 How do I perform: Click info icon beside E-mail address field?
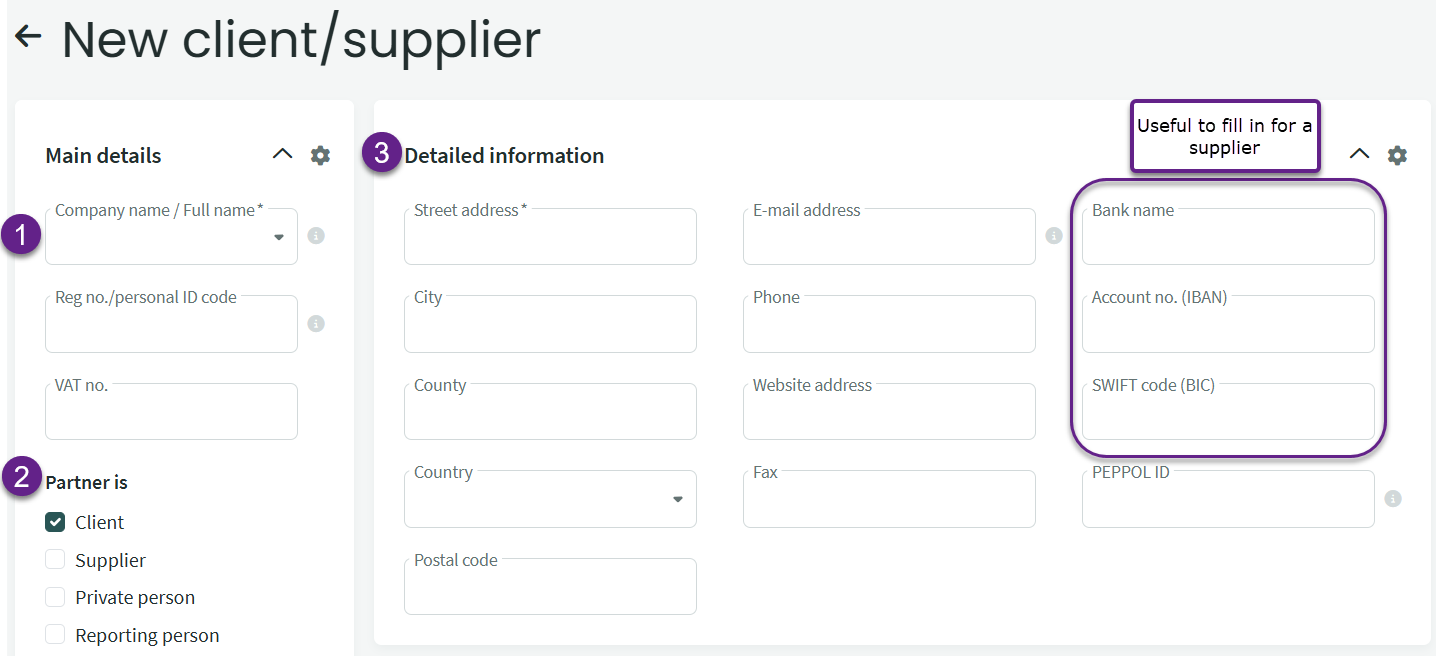click(1053, 236)
